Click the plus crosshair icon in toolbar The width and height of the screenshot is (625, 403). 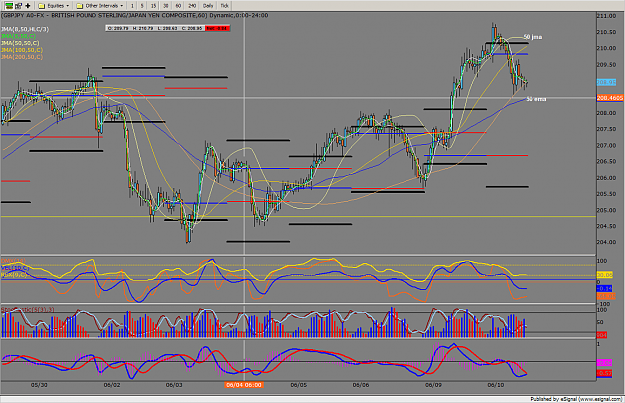[x=28, y=6]
